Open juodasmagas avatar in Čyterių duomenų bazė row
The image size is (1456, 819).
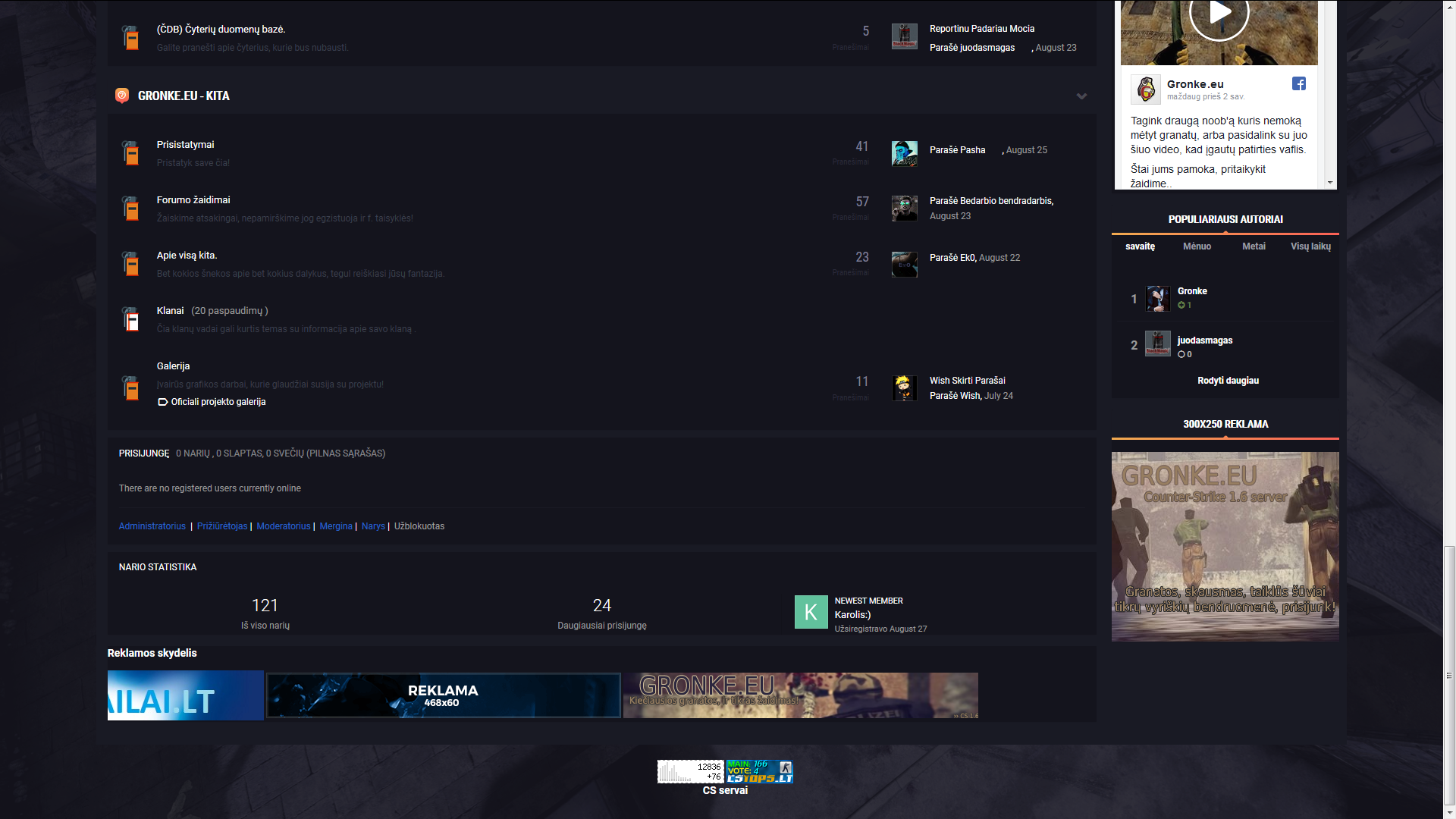[x=904, y=36]
